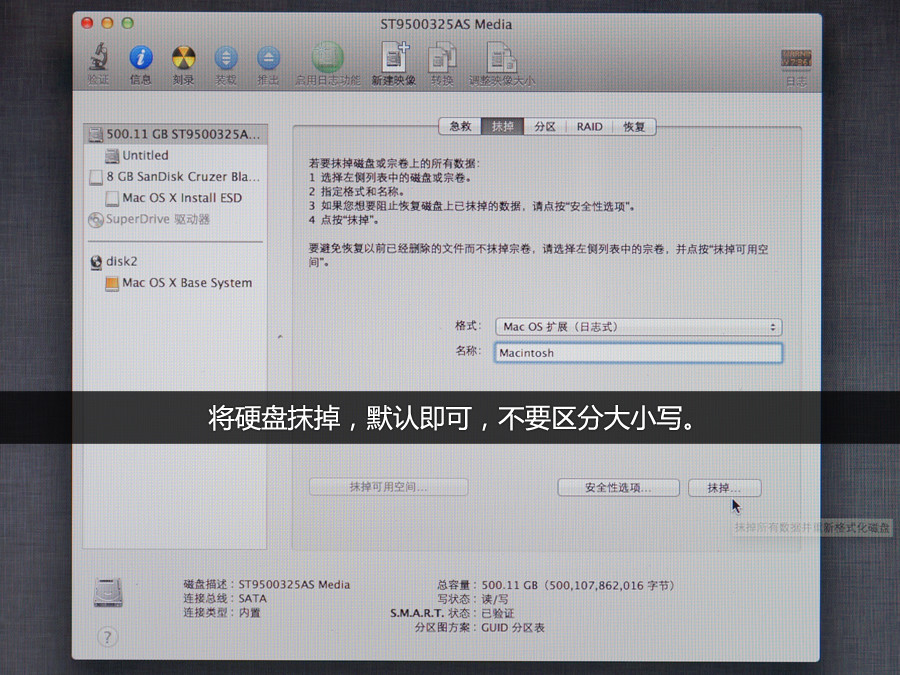Select the SuperDrive (驱动器) entry
This screenshot has width=900, height=675.
176,219
